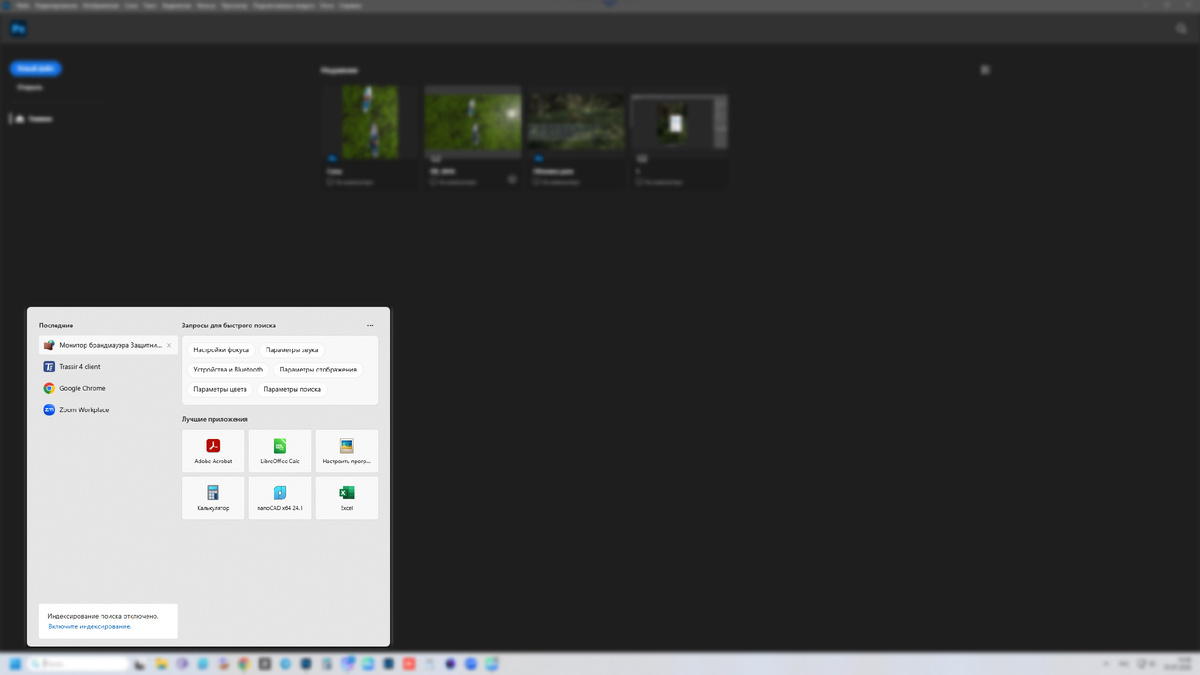
Task: Select Параметры поиска quick search chip
Action: (292, 389)
